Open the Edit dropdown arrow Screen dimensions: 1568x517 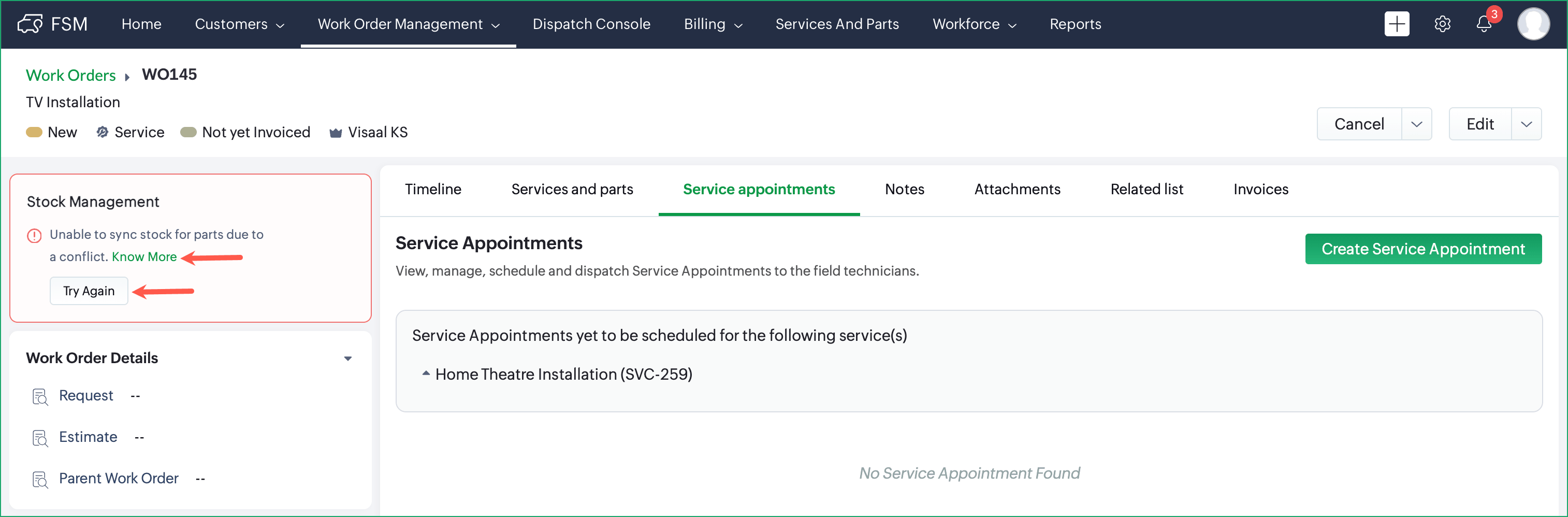[1526, 124]
